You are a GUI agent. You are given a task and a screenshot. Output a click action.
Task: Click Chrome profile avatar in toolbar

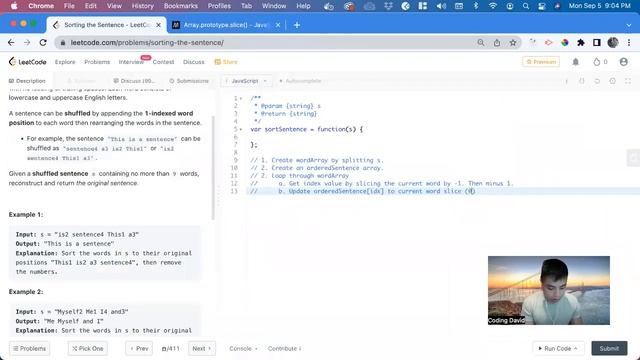click(x=613, y=42)
